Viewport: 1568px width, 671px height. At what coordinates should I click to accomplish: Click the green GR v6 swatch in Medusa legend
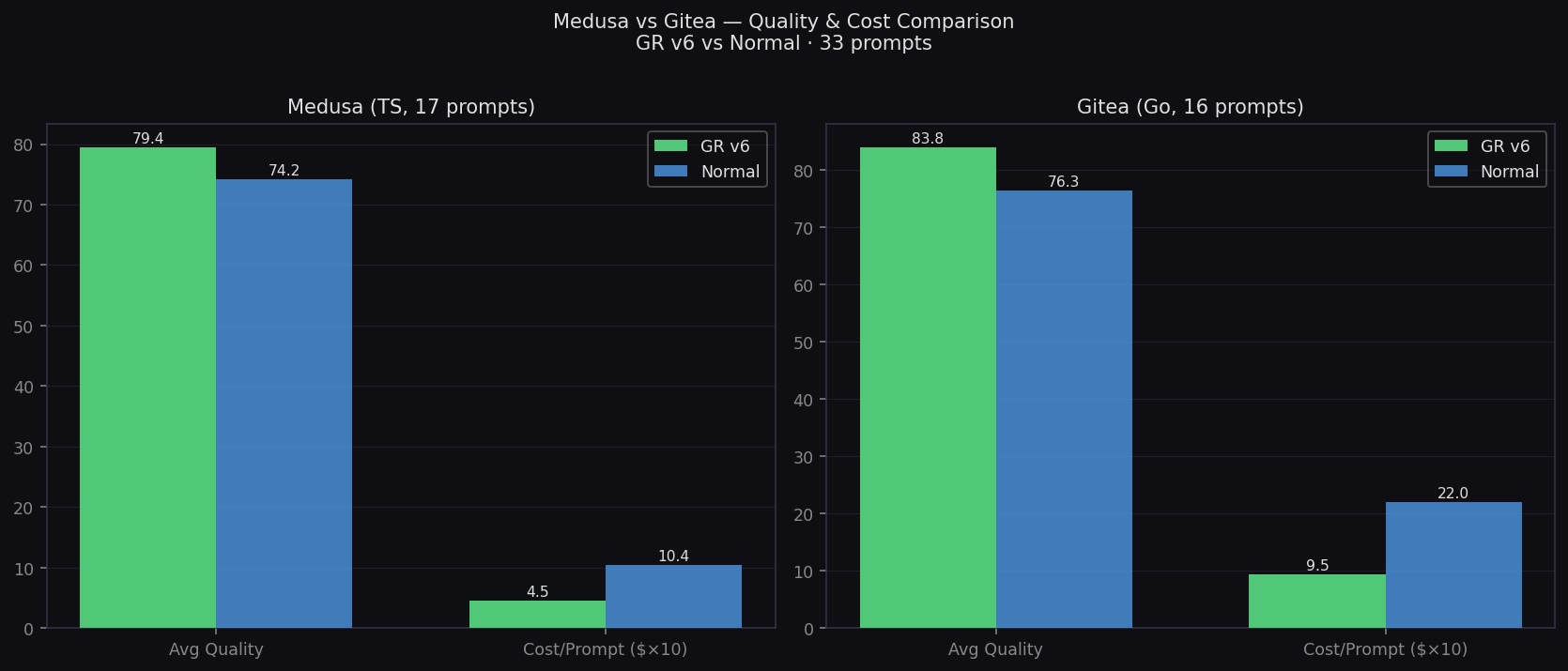[x=670, y=146]
